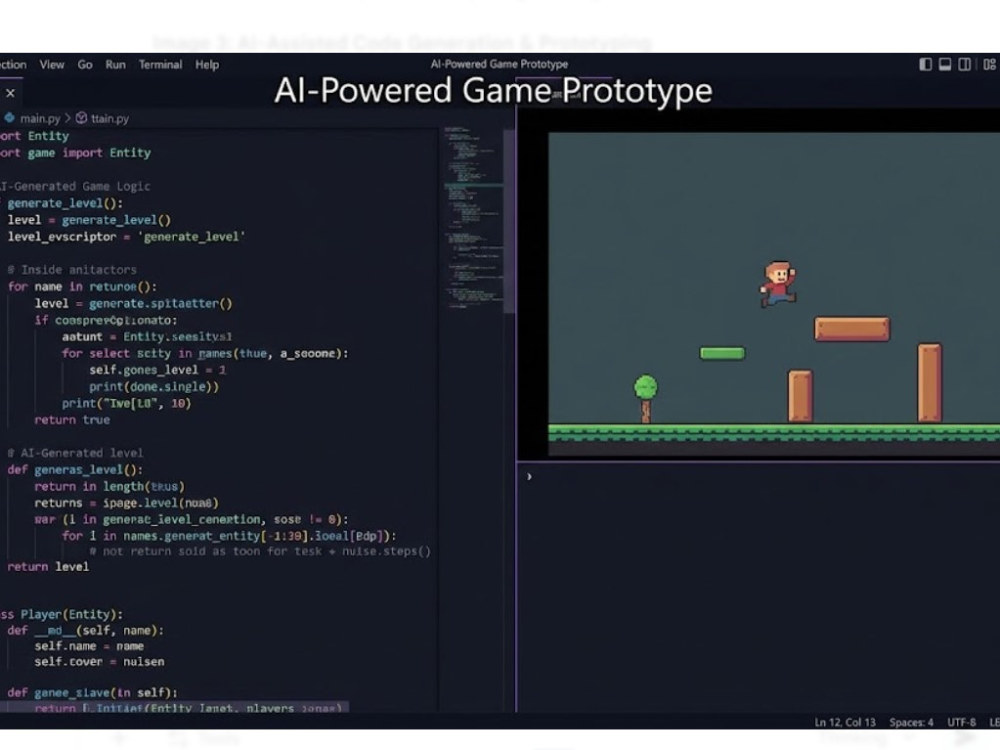Click the comment '# AI-Generated level'
The height and width of the screenshot is (750, 1000).
click(x=75, y=453)
